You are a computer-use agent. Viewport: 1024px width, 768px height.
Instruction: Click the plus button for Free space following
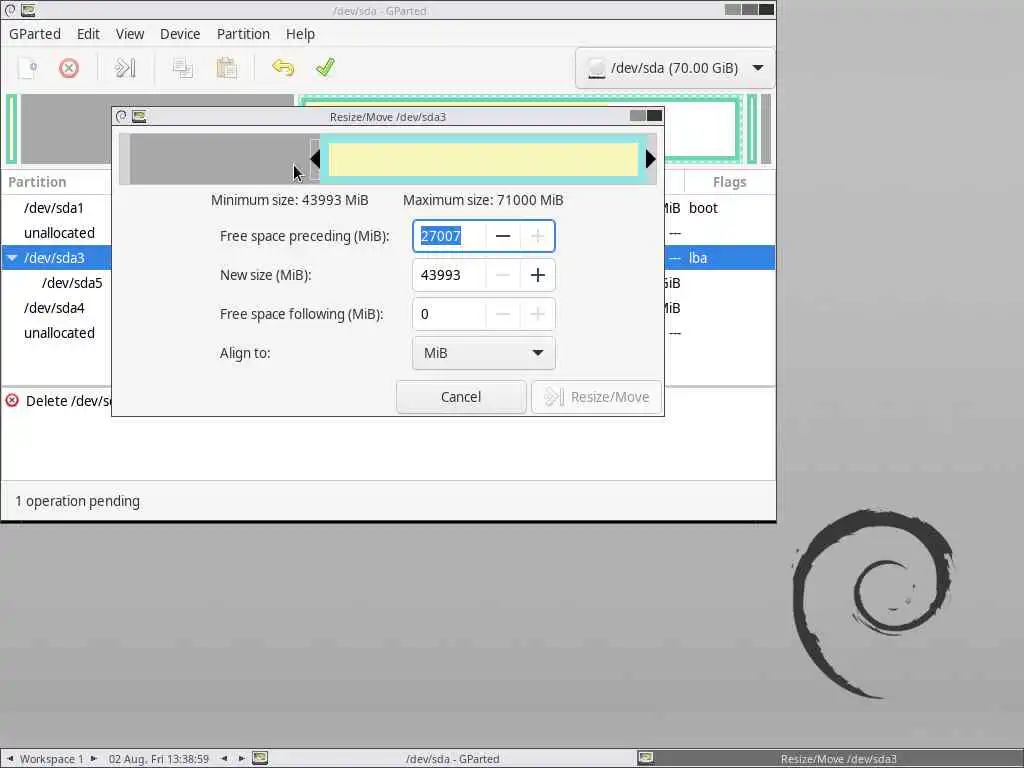click(537, 314)
